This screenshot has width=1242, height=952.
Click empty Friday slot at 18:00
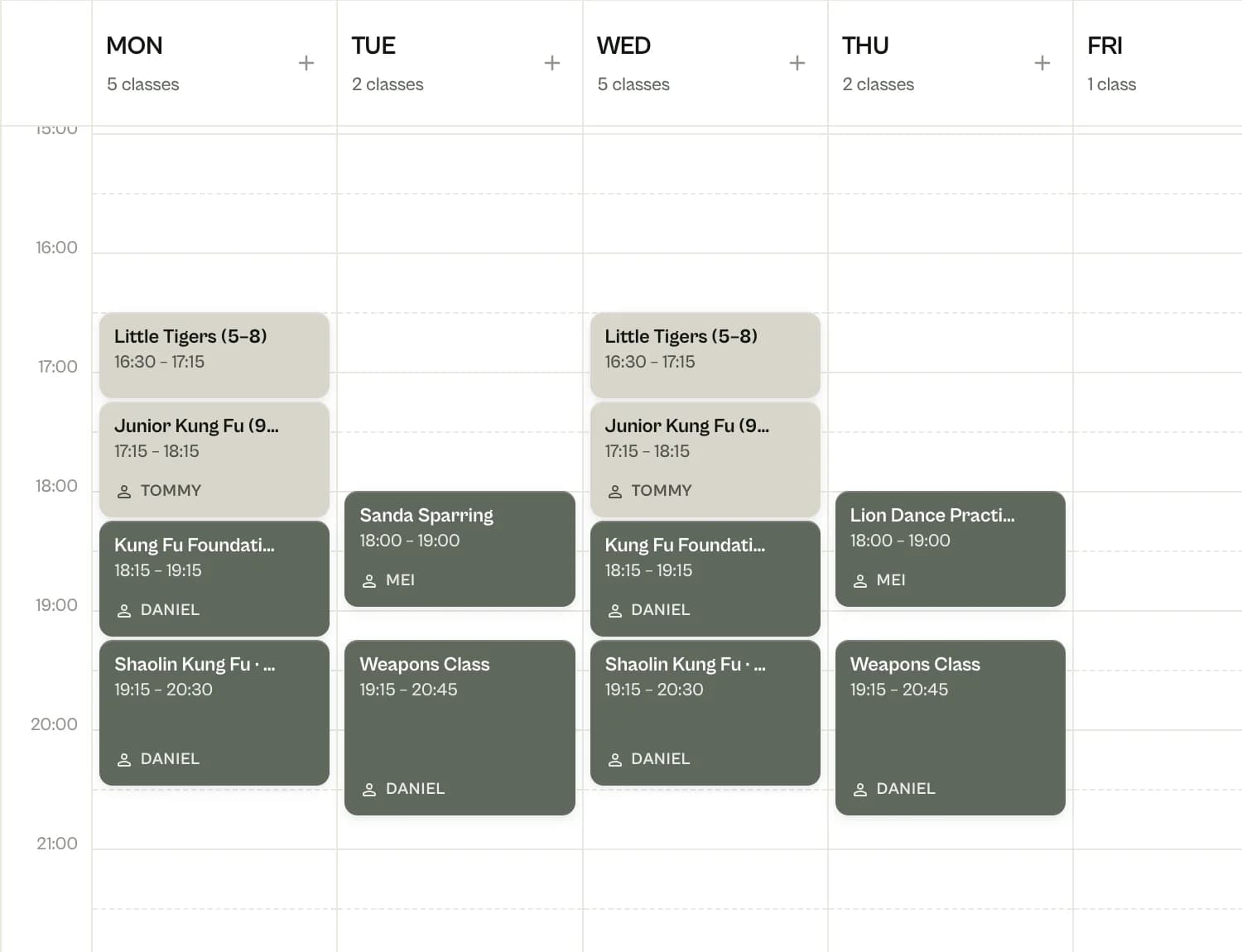pos(1158,522)
